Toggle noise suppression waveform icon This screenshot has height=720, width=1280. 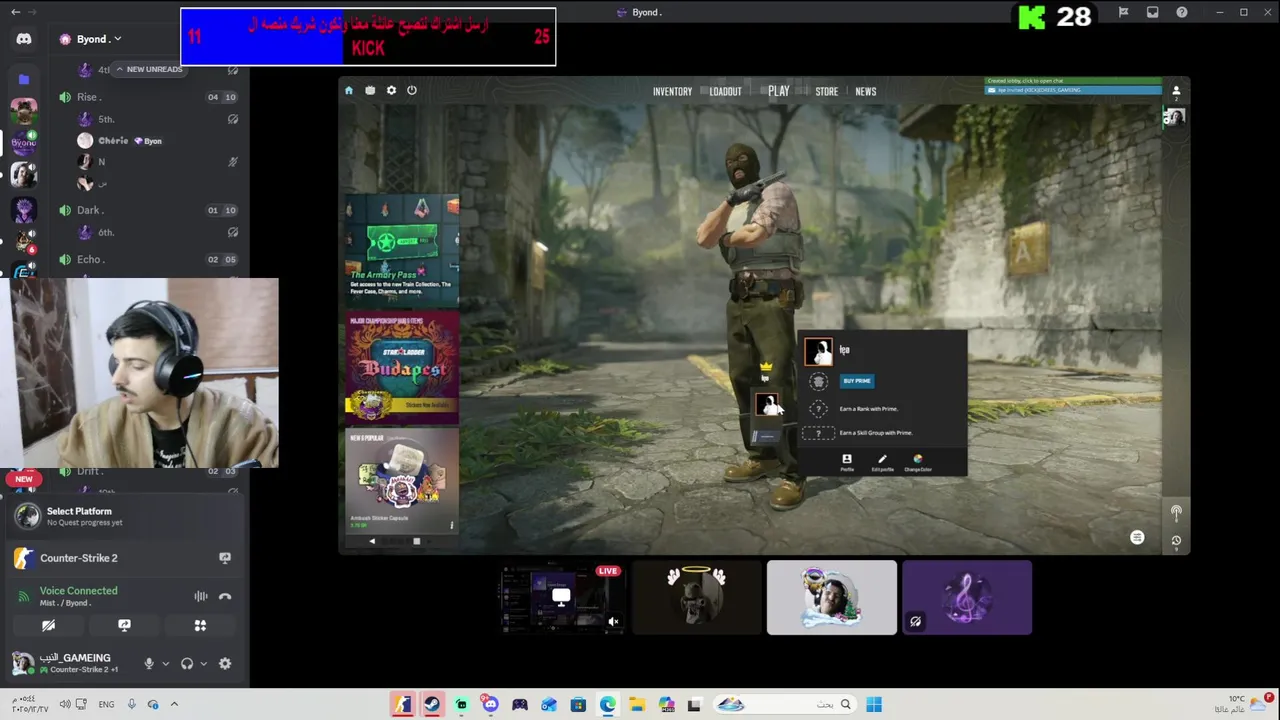[x=201, y=596]
